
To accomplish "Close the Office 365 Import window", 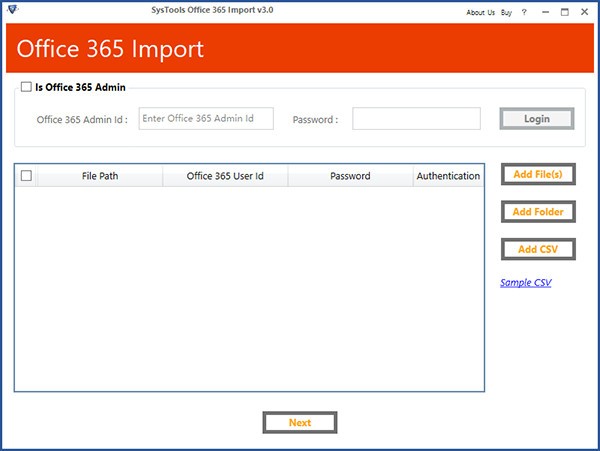I will [x=584, y=12].
